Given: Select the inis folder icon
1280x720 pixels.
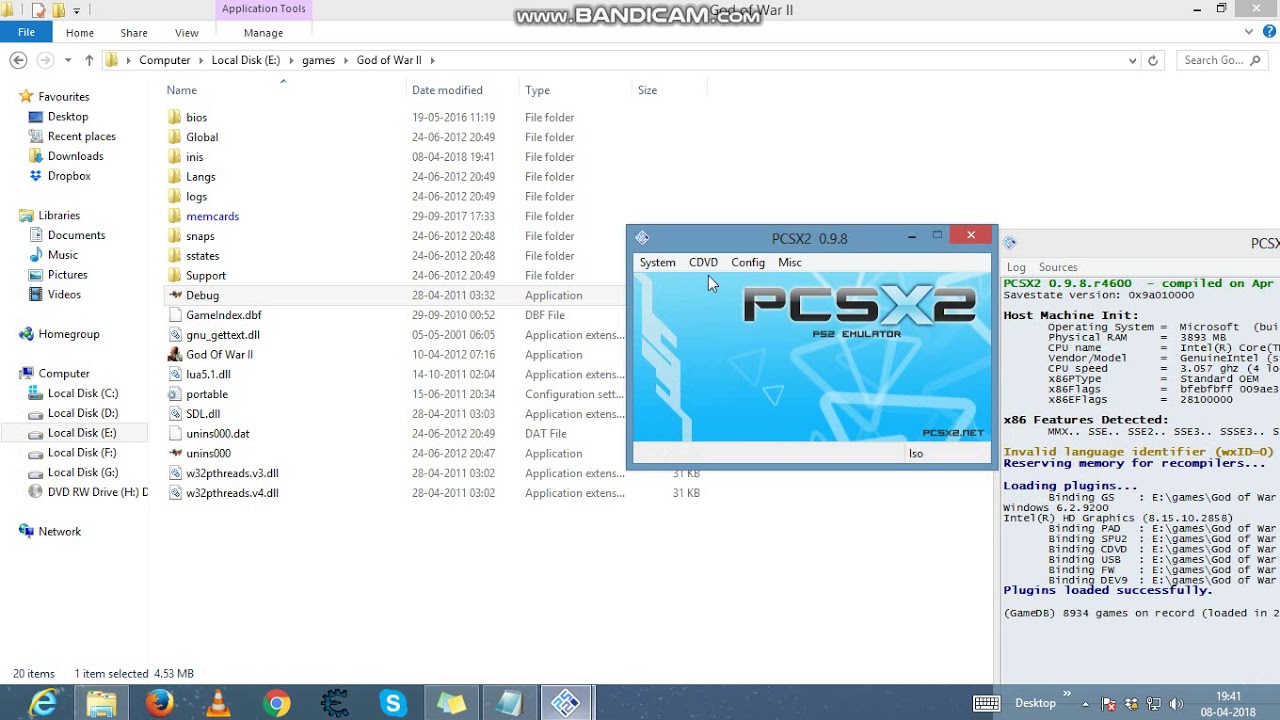Looking at the screenshot, I should click(x=175, y=157).
